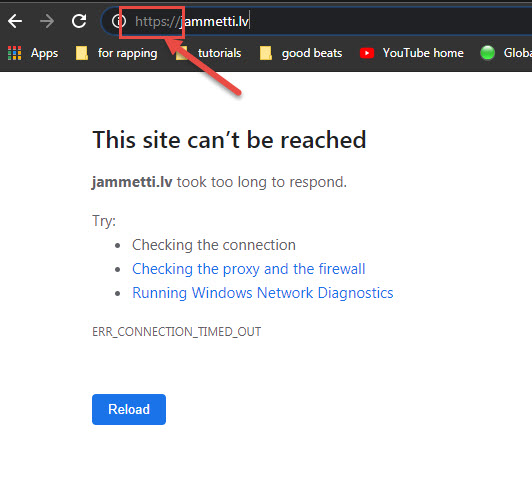The height and width of the screenshot is (499, 532).
Task: Click the ERR_CONNECTION_TIMED_OUT error code
Action: click(x=176, y=331)
